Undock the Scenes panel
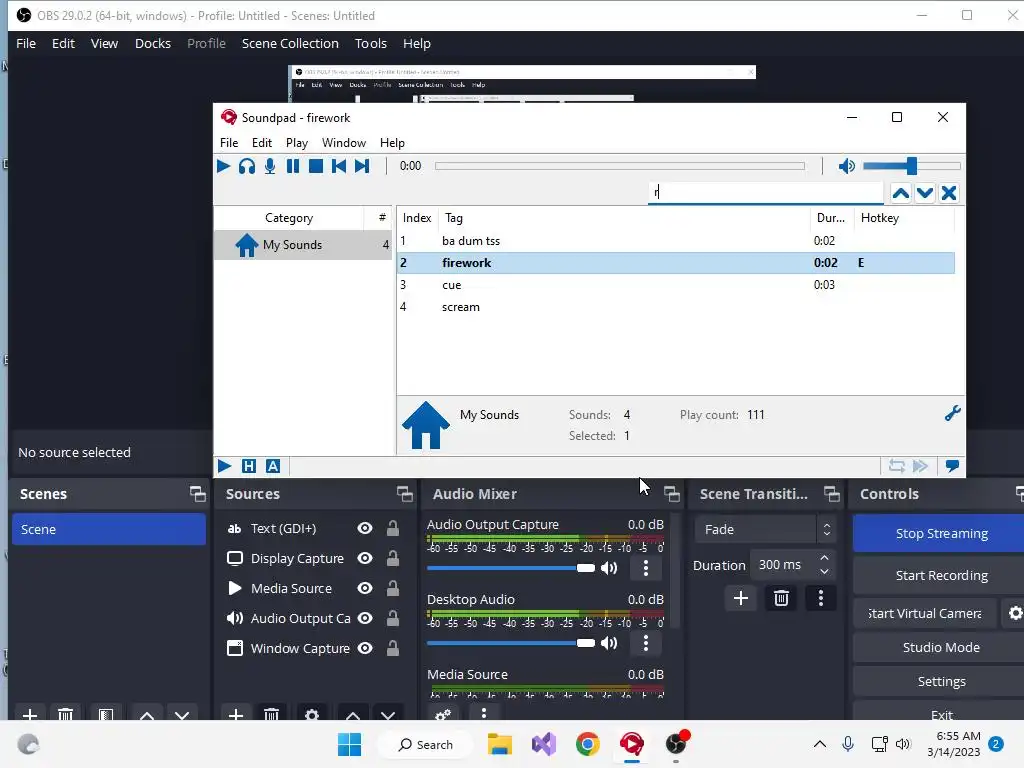The image size is (1024, 768). (197, 494)
